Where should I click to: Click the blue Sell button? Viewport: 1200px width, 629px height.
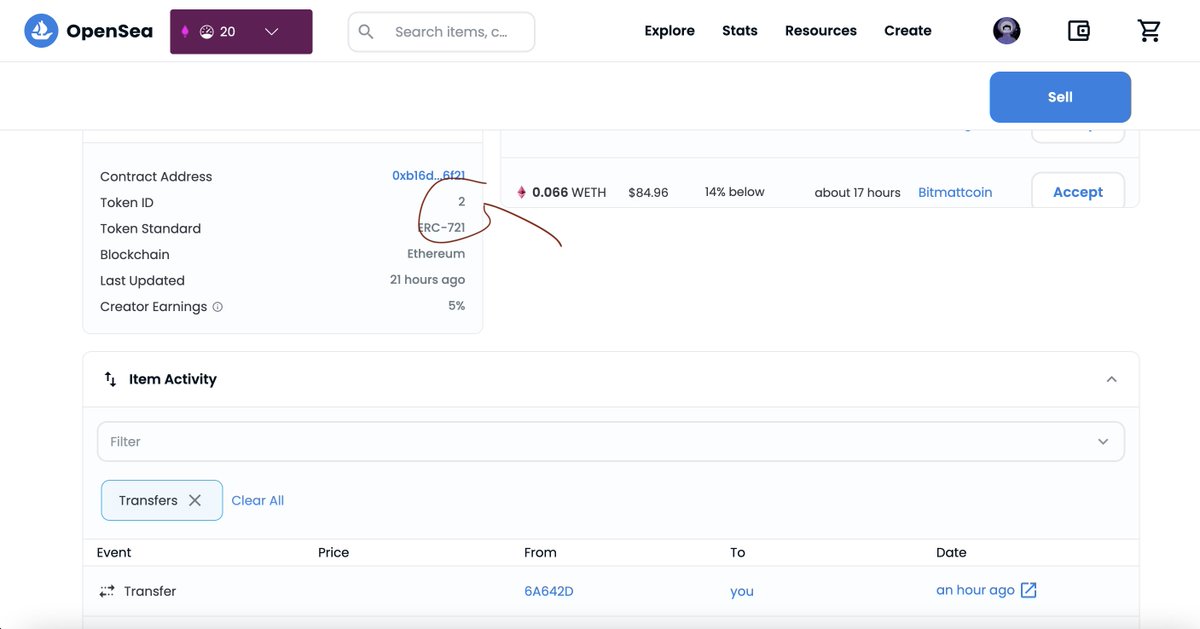point(1060,97)
